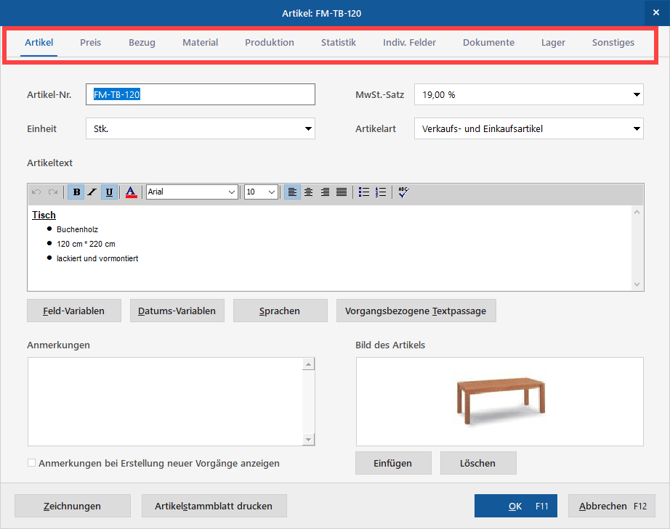Open the font color picker
This screenshot has height=529, width=670.
coord(131,192)
